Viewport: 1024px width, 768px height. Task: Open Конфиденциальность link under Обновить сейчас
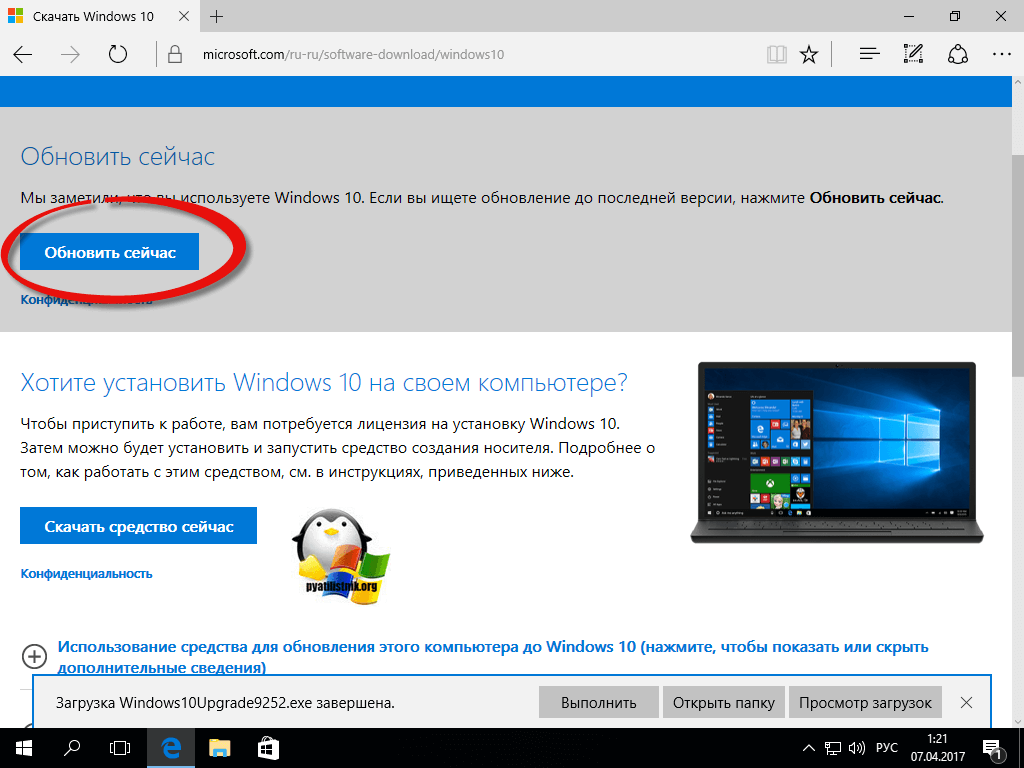click(x=86, y=300)
